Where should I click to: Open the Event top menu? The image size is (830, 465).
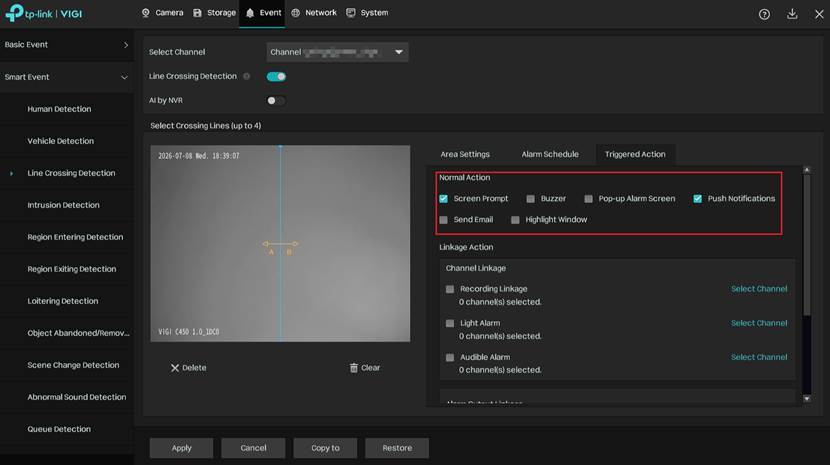tap(263, 13)
